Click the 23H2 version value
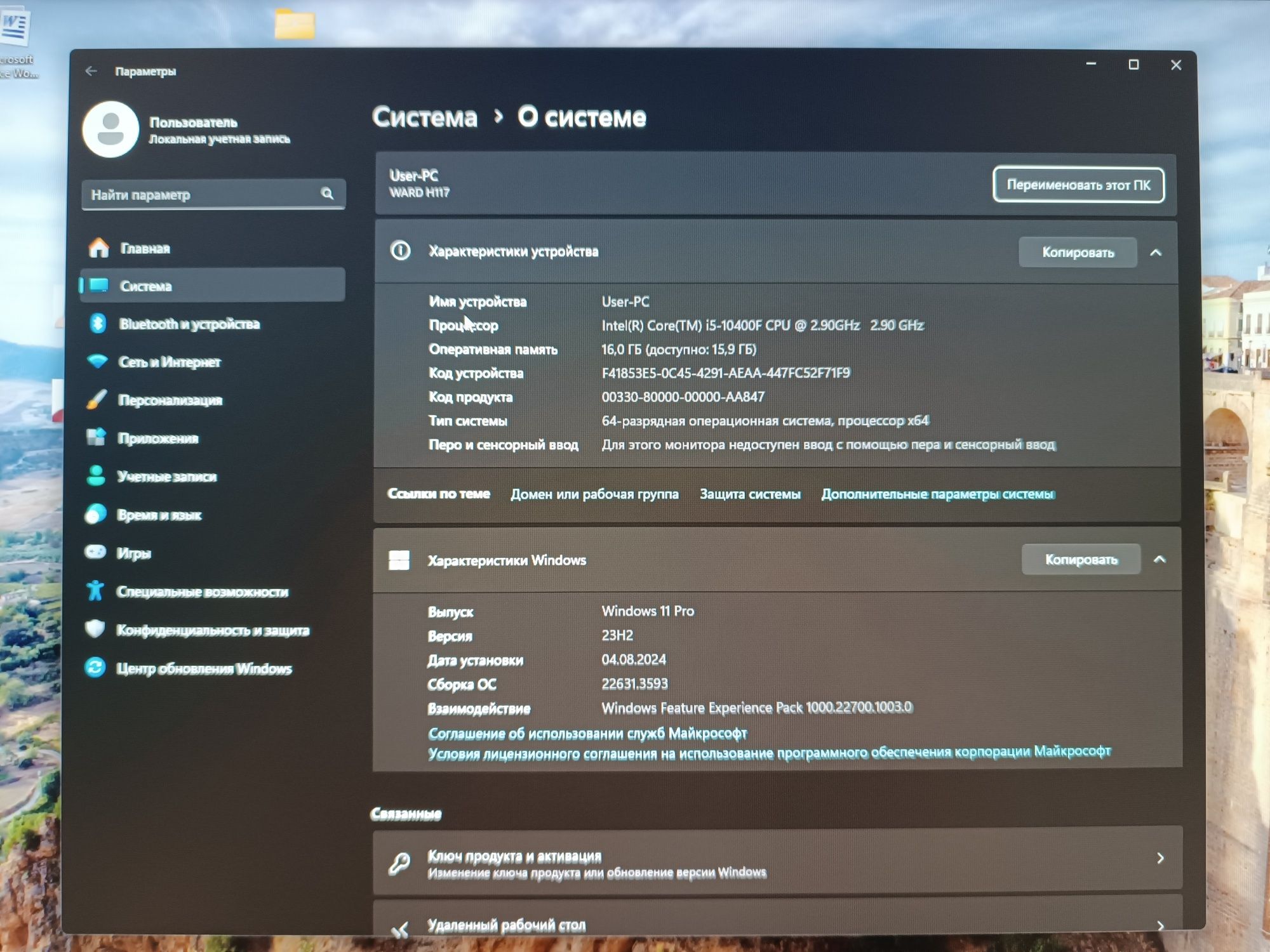 617,635
